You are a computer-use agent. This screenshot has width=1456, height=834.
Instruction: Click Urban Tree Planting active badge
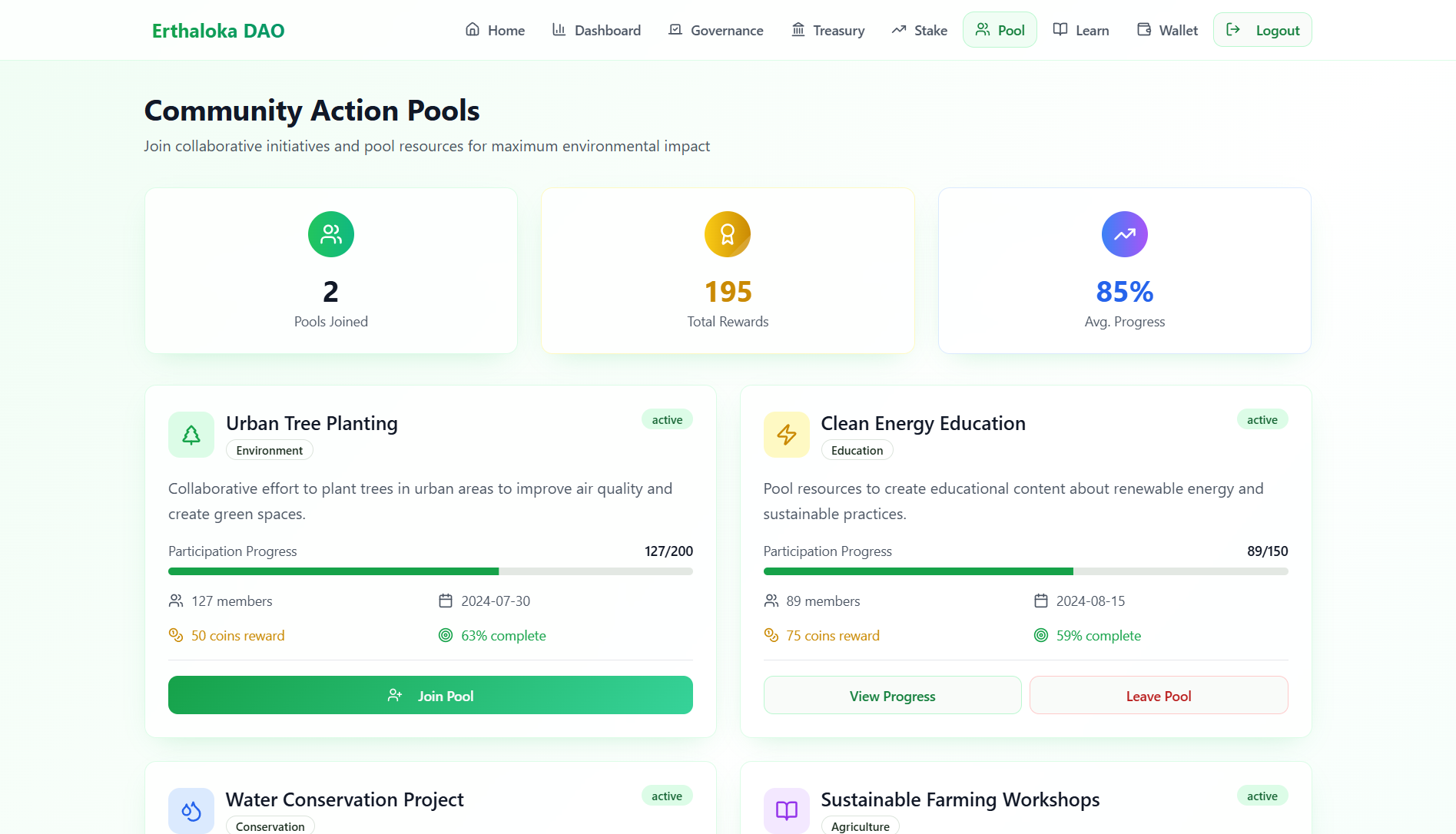tap(667, 419)
